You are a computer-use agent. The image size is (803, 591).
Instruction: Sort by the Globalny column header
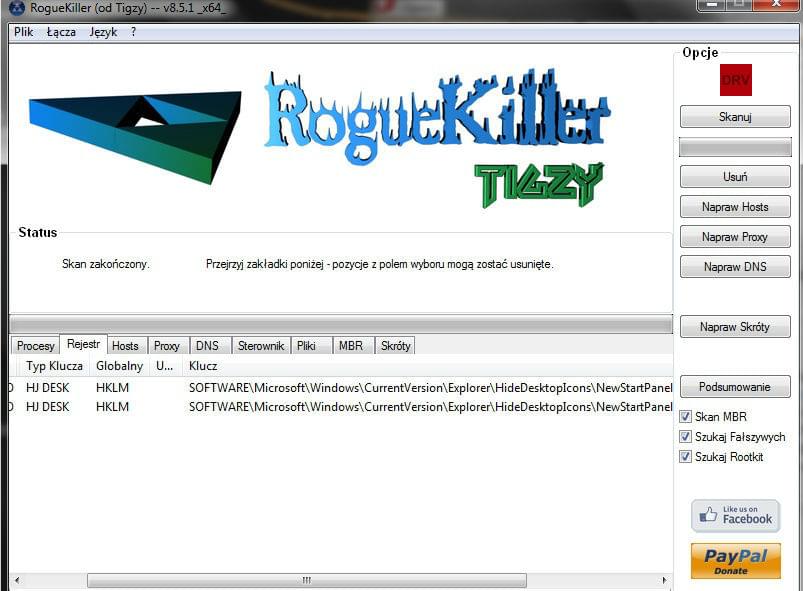point(120,366)
